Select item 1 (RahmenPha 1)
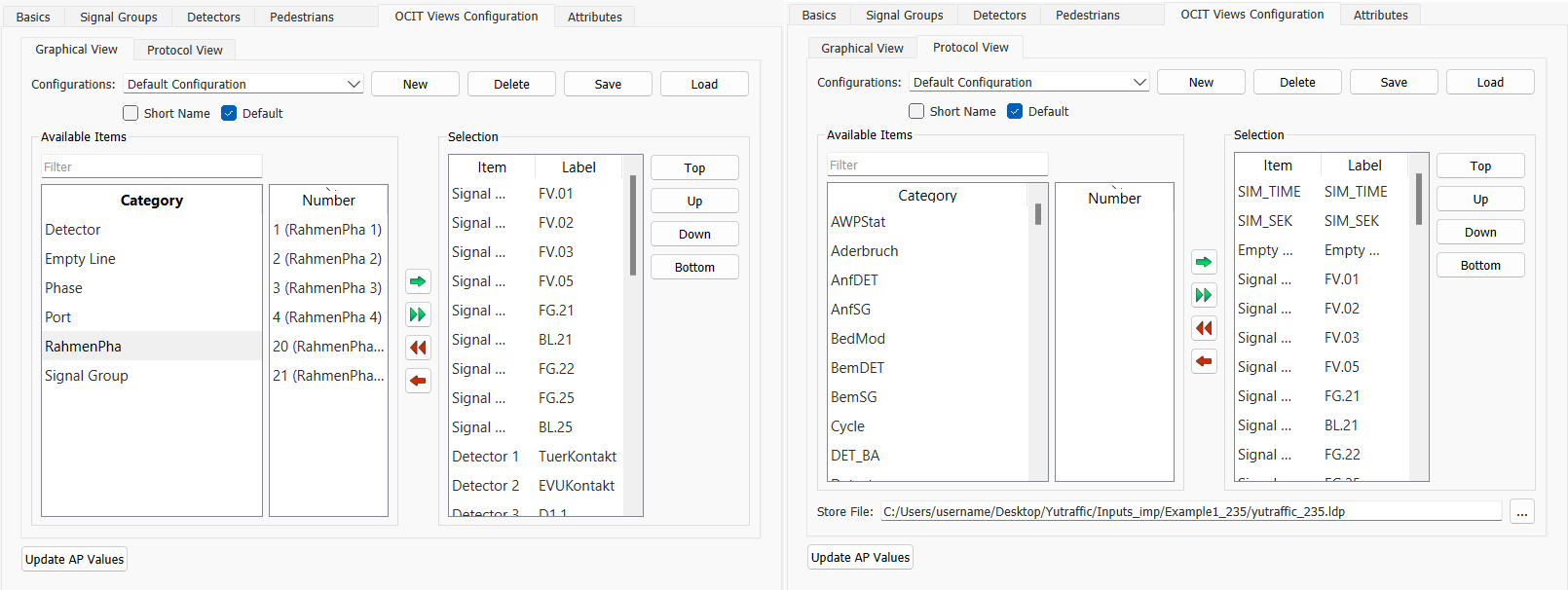This screenshot has width=1568, height=590. pos(328,230)
